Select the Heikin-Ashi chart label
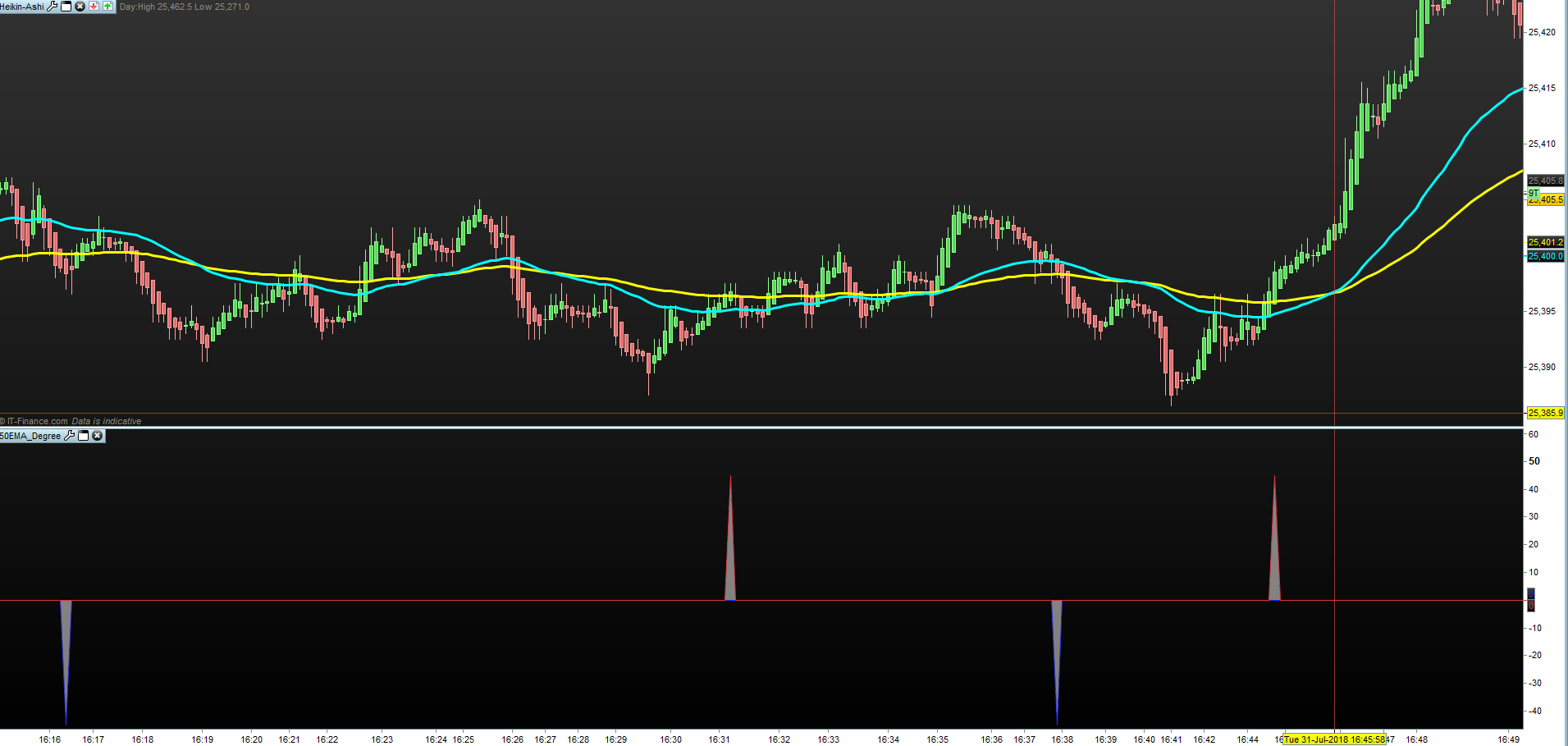The height and width of the screenshot is (746, 1568). click(22, 7)
